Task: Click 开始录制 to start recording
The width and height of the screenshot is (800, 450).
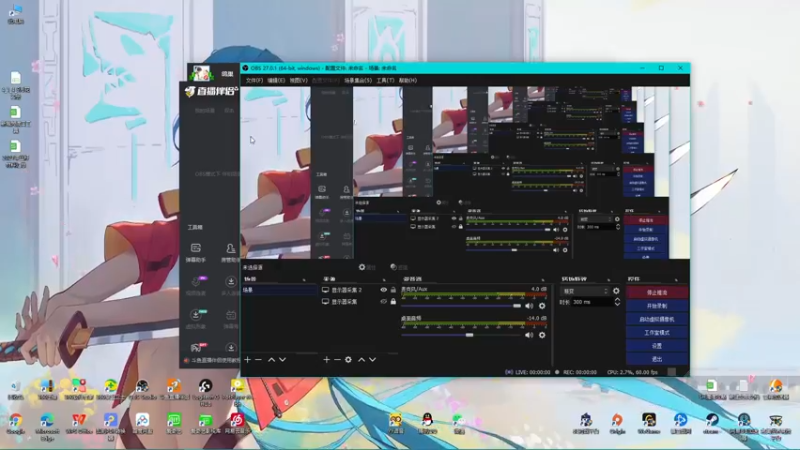Action: pyautogui.click(x=657, y=306)
